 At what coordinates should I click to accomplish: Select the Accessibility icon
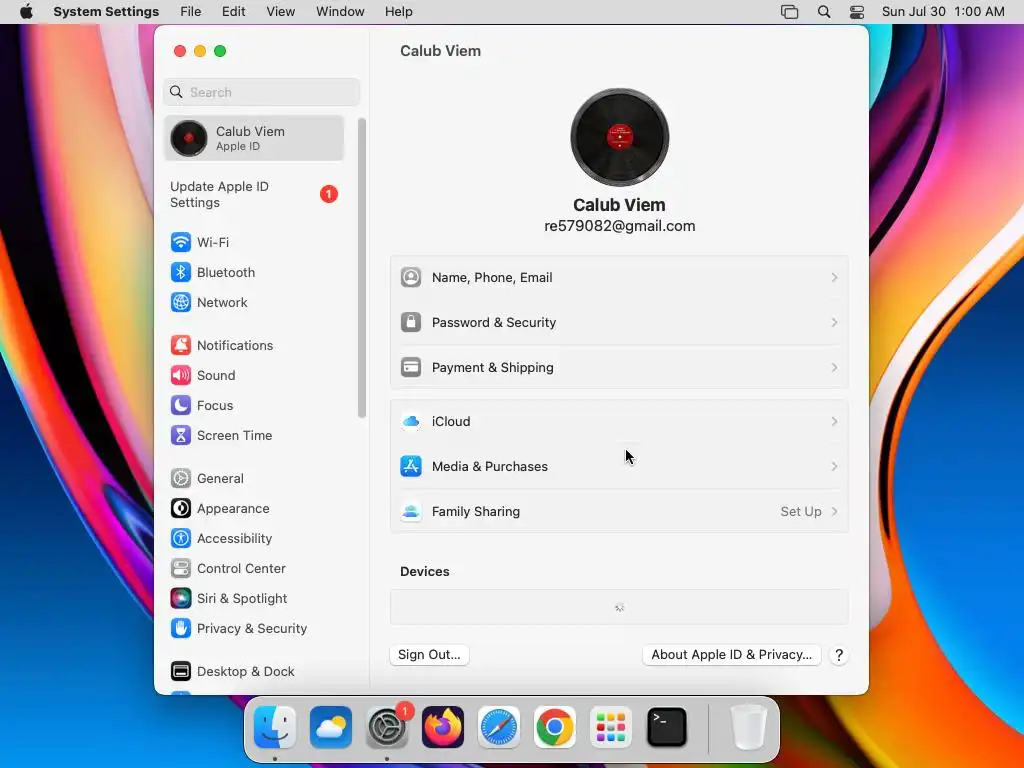coord(181,539)
